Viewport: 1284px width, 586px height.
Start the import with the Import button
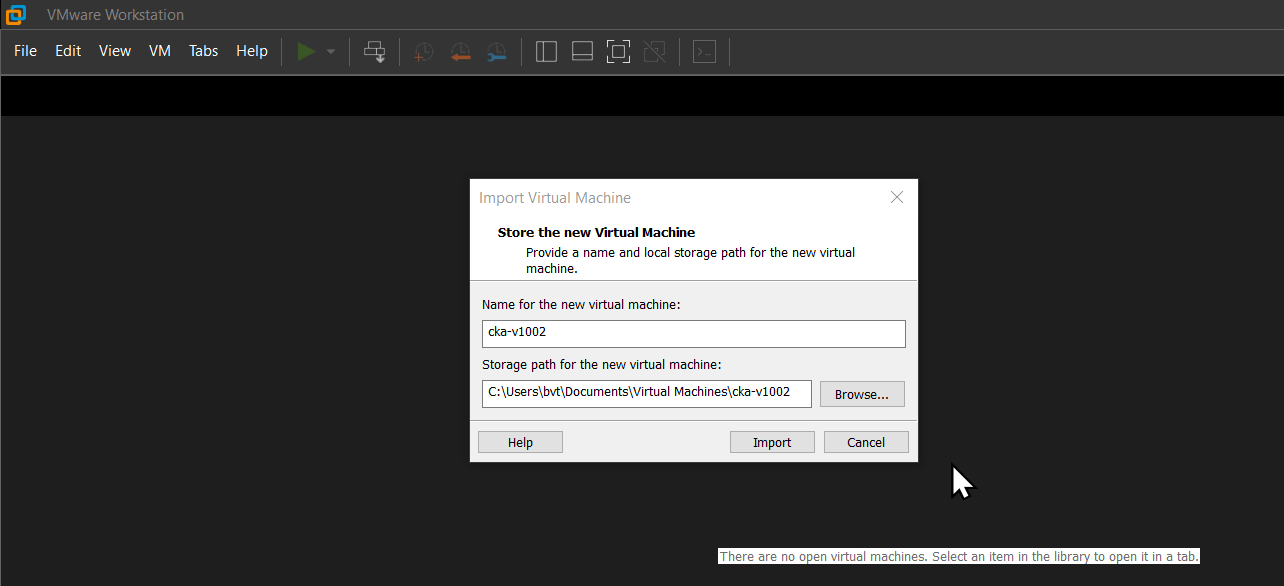click(x=772, y=442)
